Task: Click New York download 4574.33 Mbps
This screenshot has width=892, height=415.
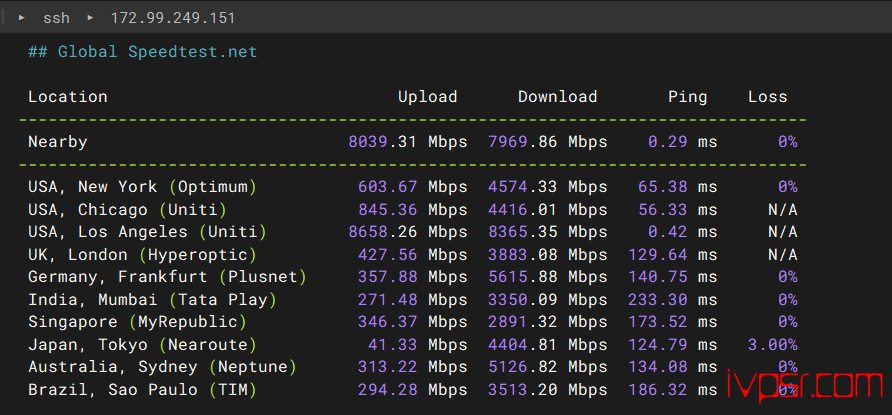Action: 548,187
